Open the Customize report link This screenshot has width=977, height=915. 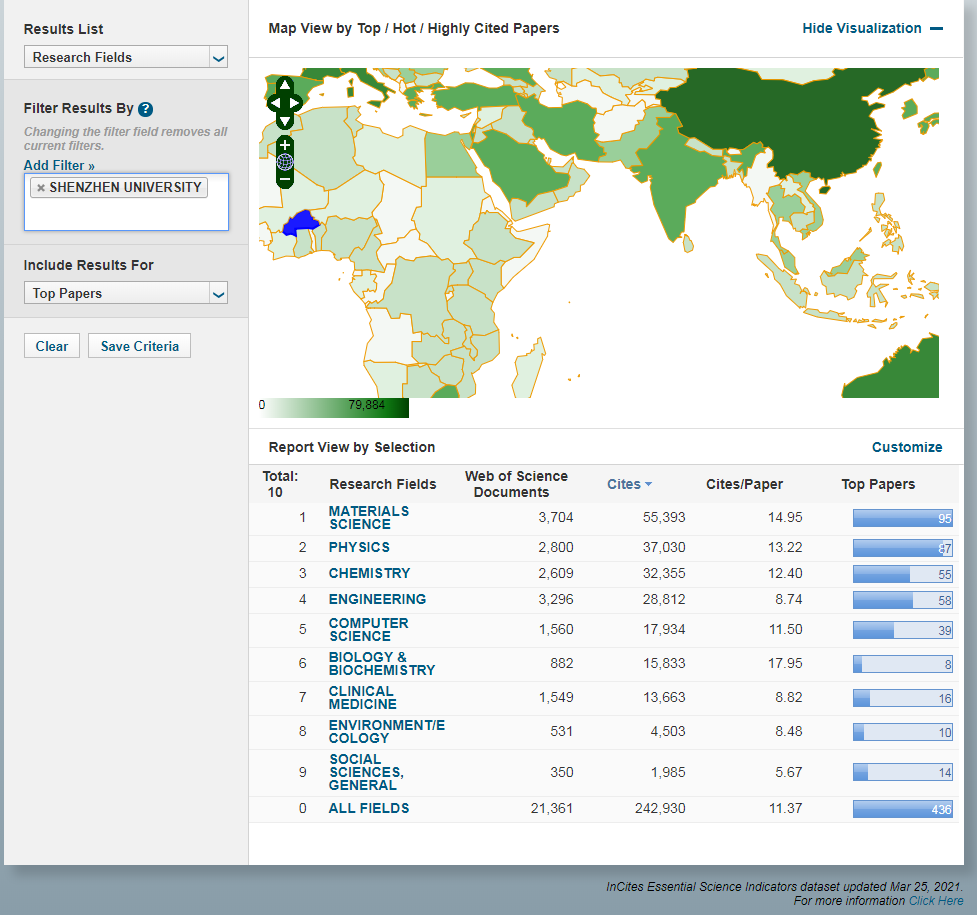(906, 447)
